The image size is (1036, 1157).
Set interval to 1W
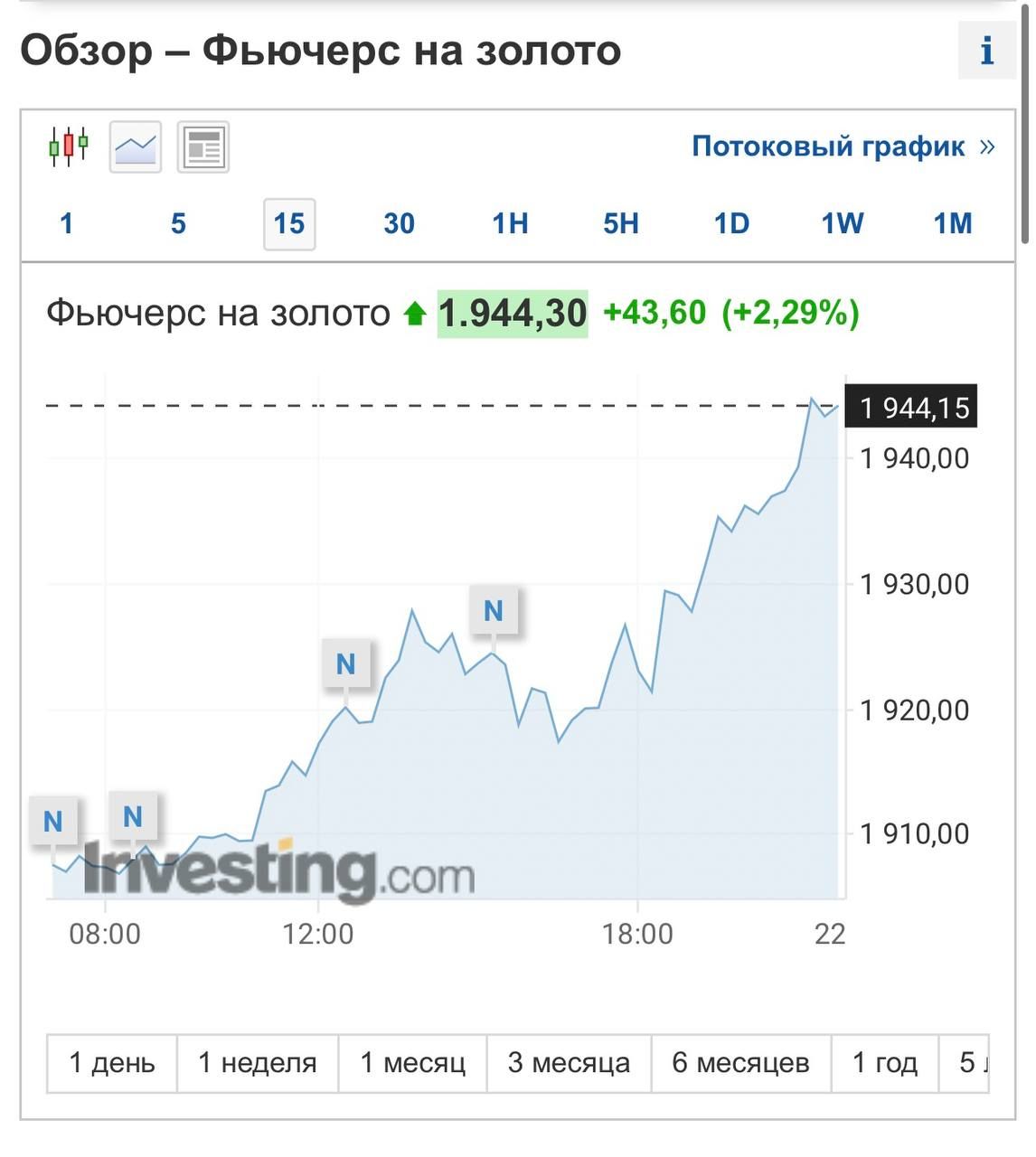(x=842, y=223)
